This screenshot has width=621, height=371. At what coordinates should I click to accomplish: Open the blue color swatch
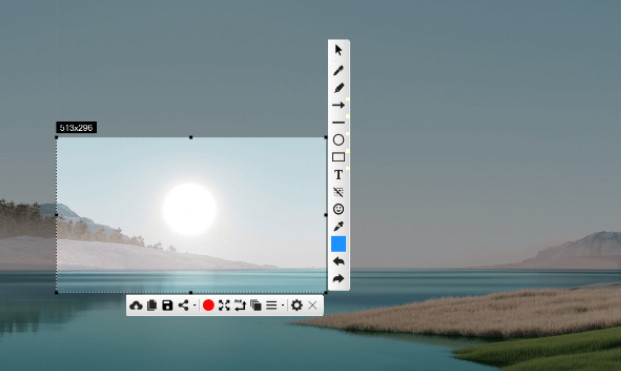pos(338,244)
